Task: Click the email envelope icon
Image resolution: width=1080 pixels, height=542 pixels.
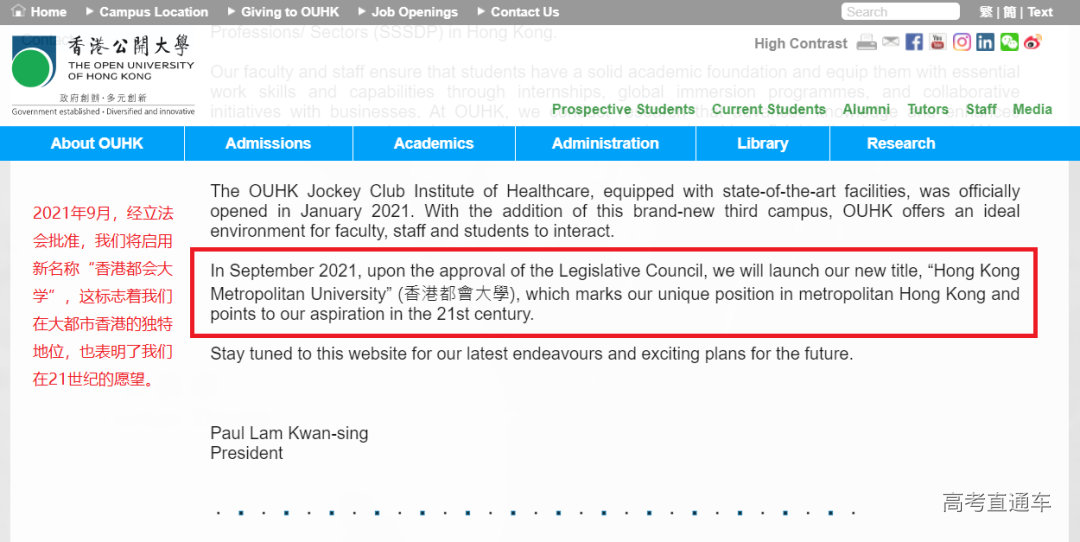Action: [890, 42]
